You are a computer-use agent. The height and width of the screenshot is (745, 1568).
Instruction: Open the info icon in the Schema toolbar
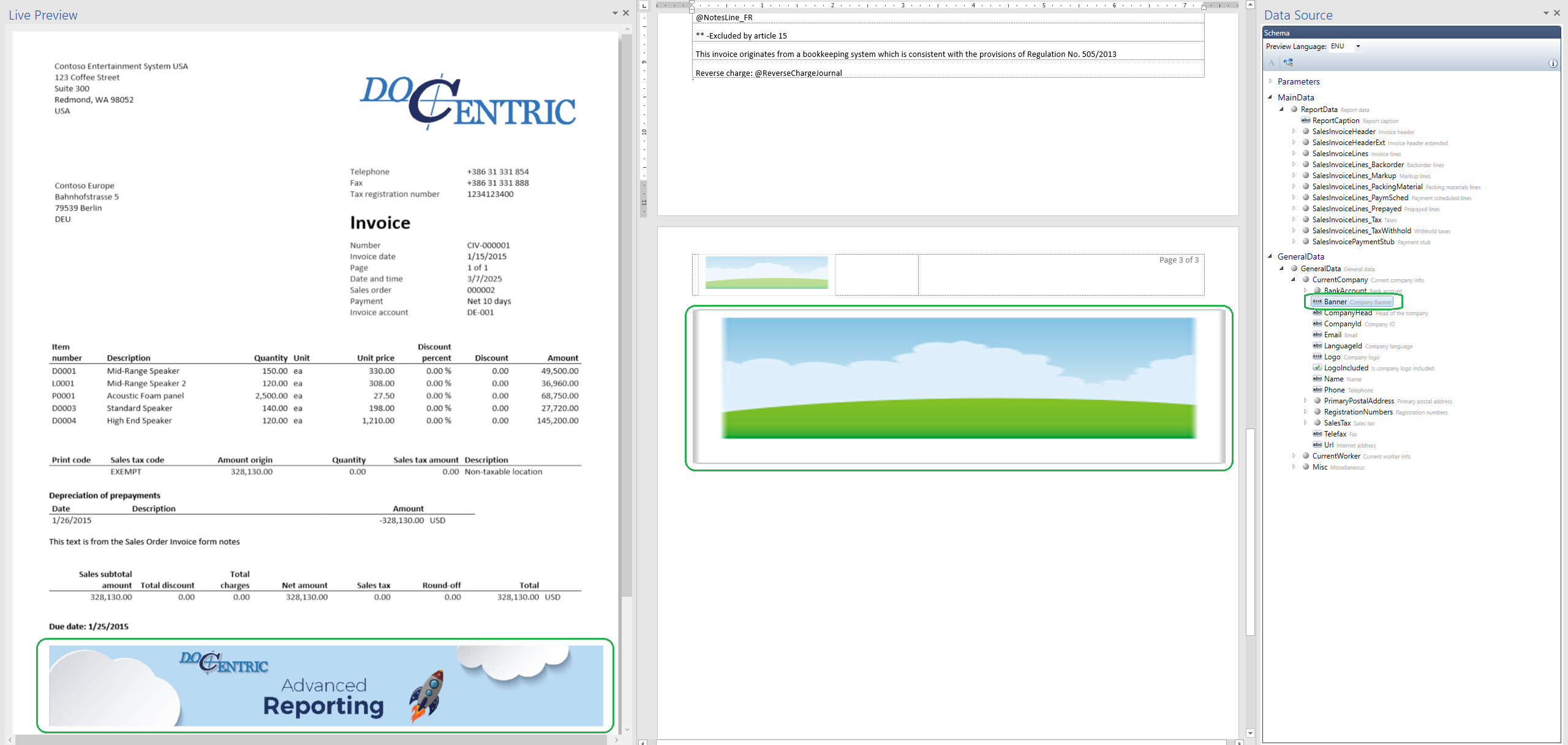tap(1553, 64)
